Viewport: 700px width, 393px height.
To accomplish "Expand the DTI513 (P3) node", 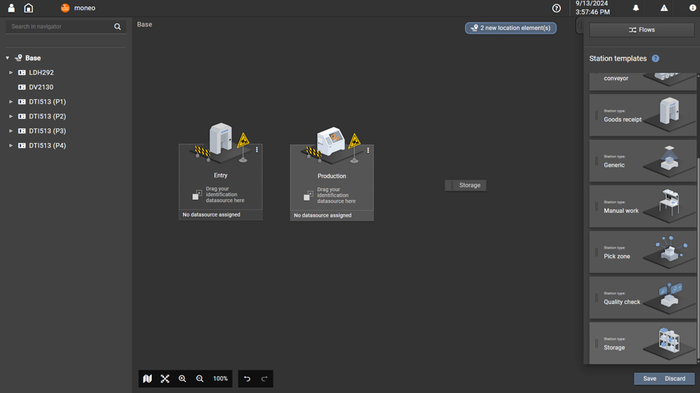I will pyautogui.click(x=11, y=131).
